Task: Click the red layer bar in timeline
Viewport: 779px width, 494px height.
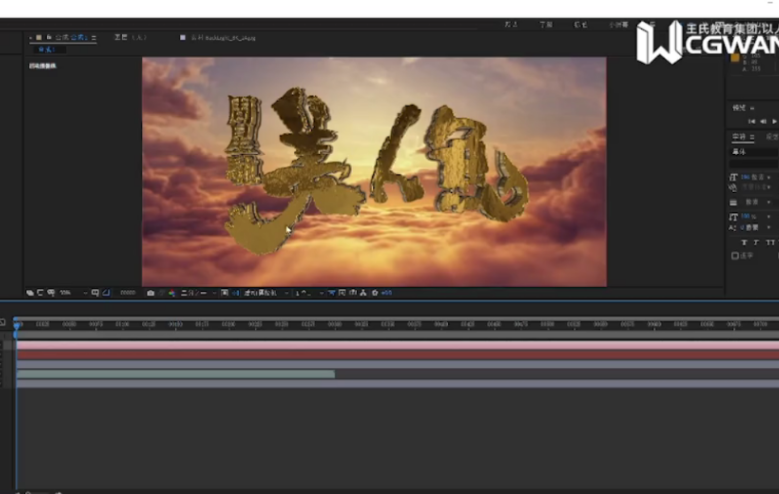Action: click(397, 355)
